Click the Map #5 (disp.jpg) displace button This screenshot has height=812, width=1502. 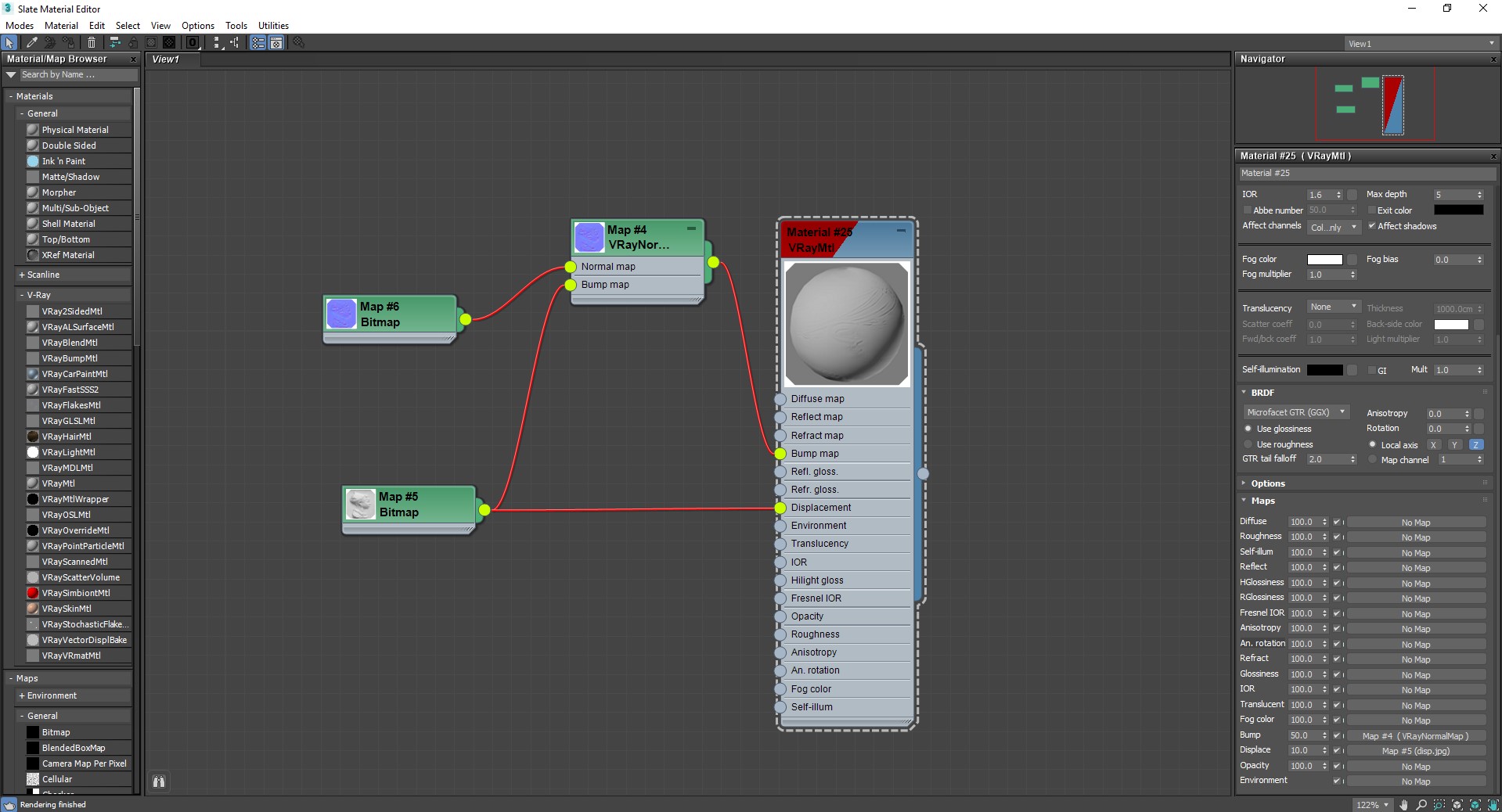[1415, 751]
